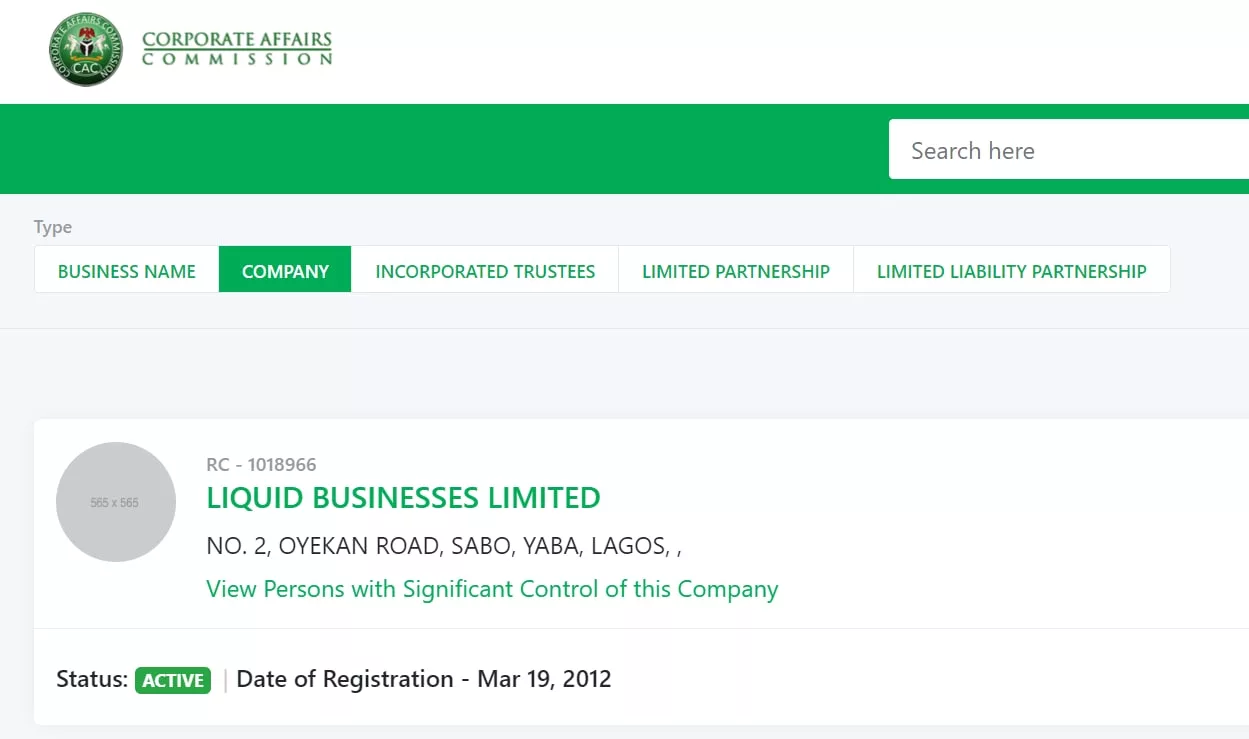Viewport: 1249px width, 739px height.
Task: Click the RC - 1018966 registration number
Action: [261, 465]
